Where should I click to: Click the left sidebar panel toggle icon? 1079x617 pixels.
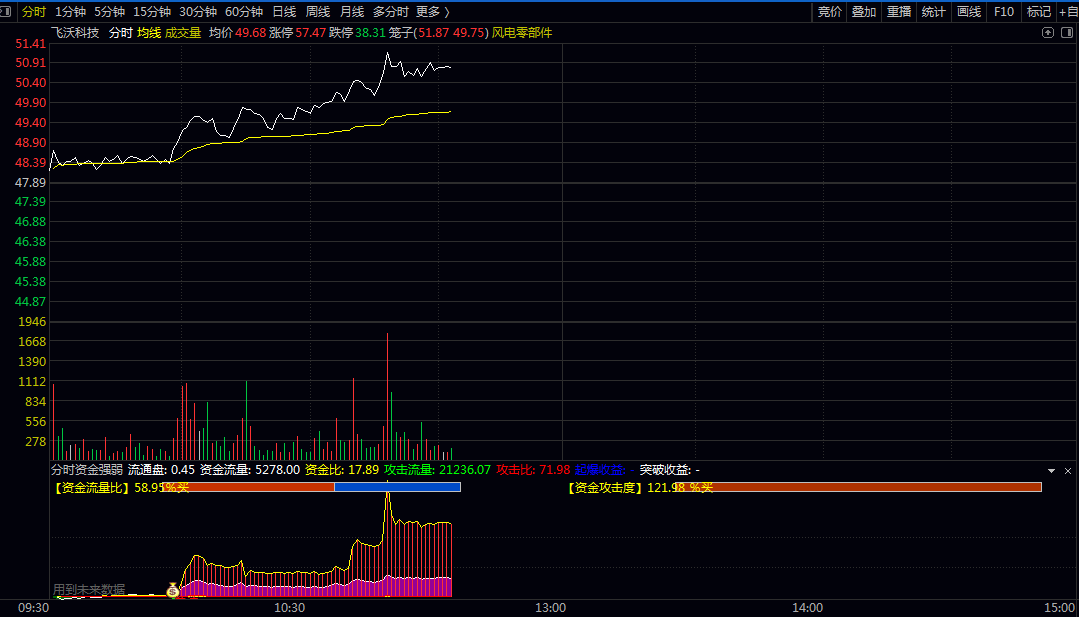coord(5,12)
